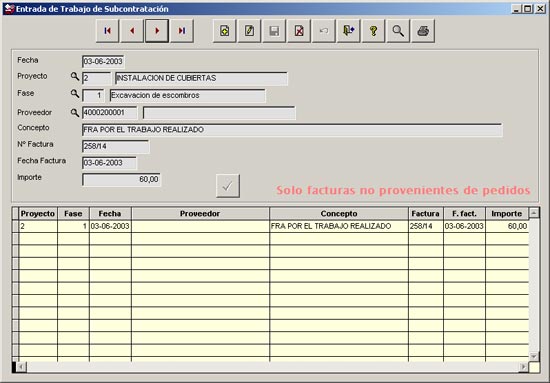550x383 pixels.
Task: Create a new record entry
Action: [x=224, y=31]
